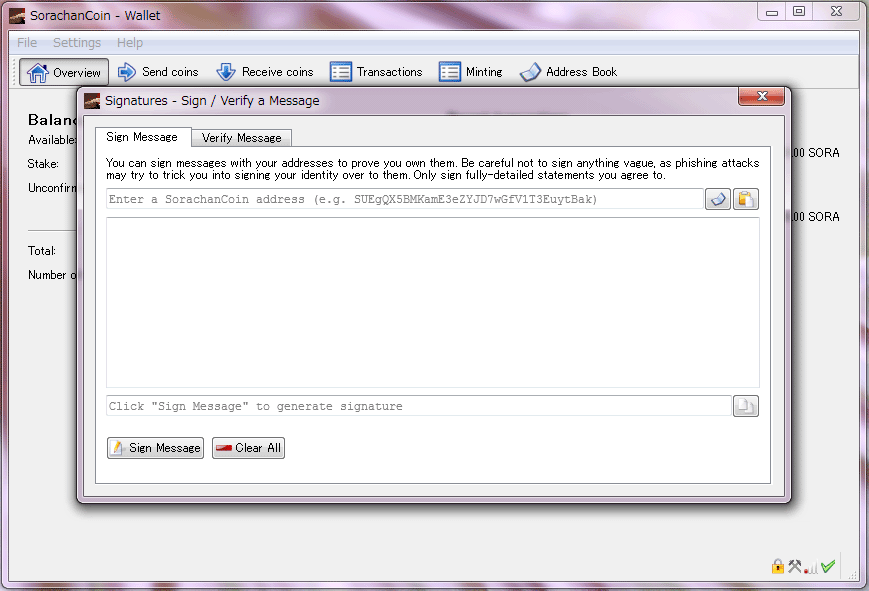
Task: Switch to the Verify Message tab
Action: [x=241, y=138]
